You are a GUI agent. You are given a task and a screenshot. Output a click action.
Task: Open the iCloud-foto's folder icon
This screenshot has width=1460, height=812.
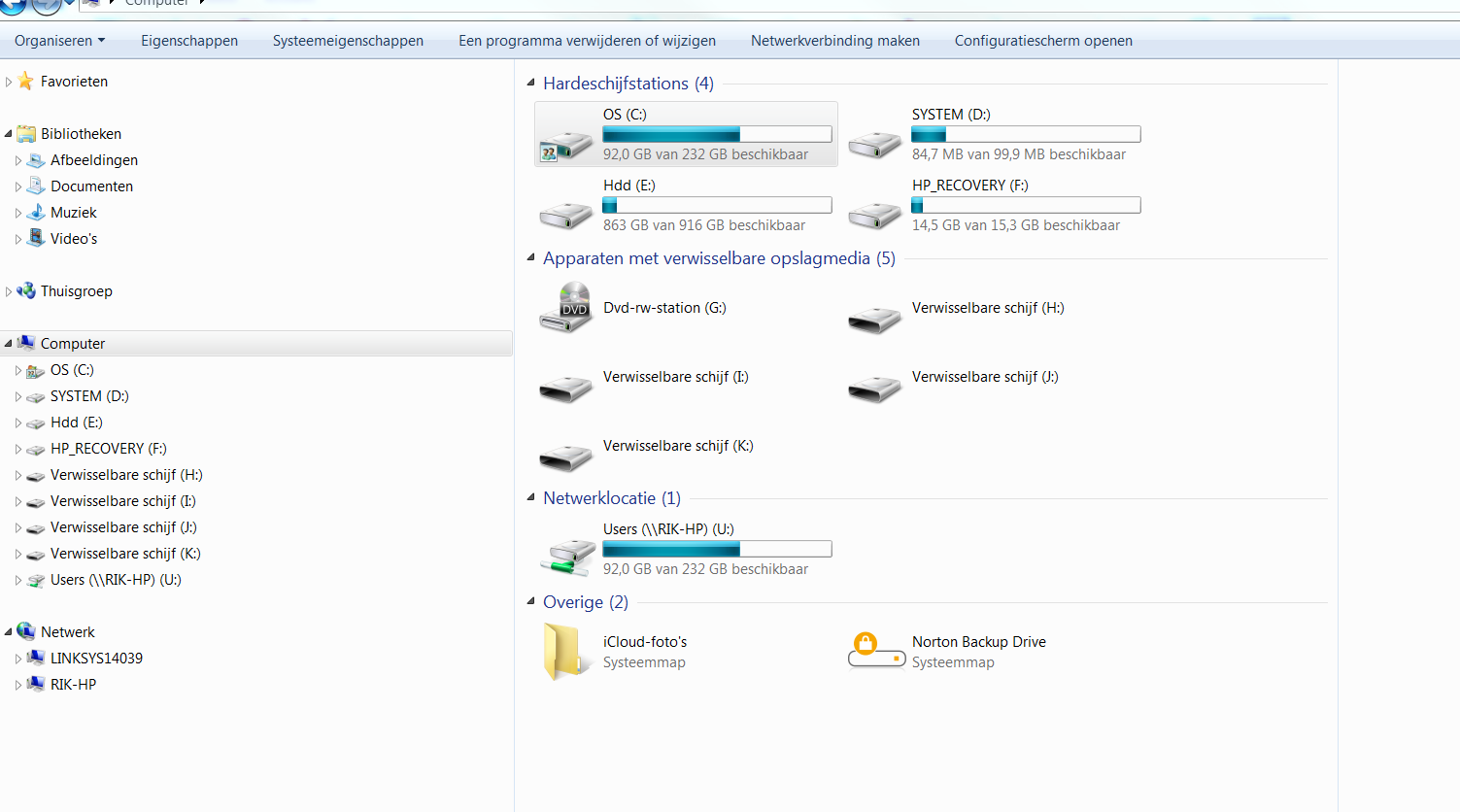[566, 652]
